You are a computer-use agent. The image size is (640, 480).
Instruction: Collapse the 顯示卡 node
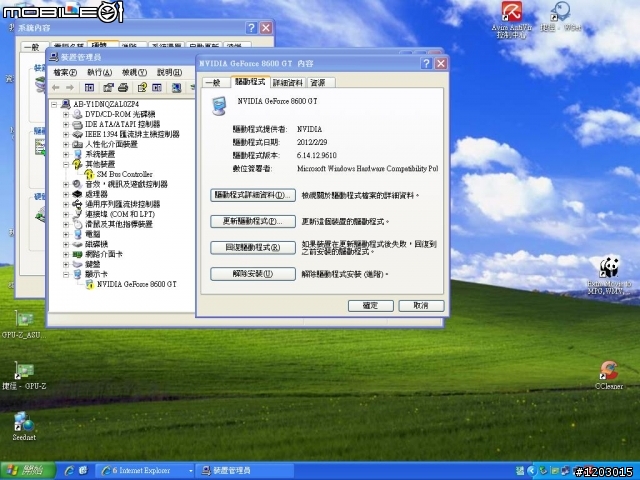tap(66, 274)
